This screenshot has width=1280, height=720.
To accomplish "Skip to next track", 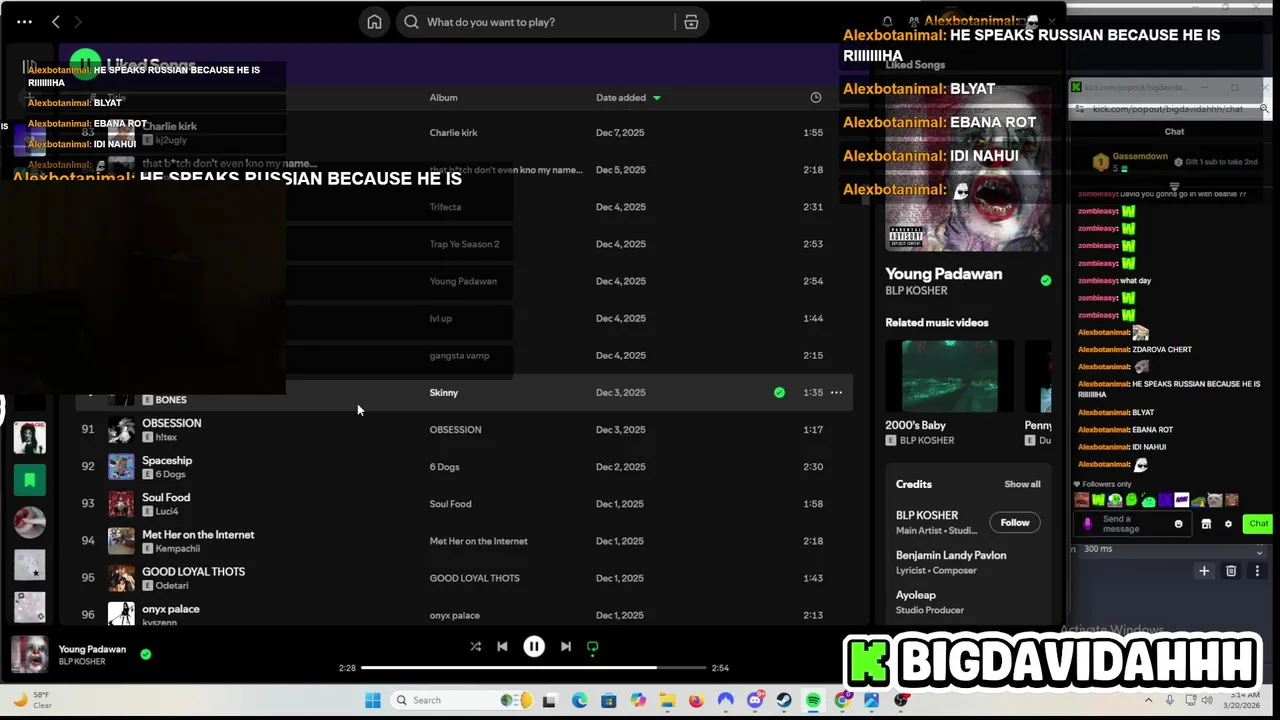I will (x=566, y=647).
